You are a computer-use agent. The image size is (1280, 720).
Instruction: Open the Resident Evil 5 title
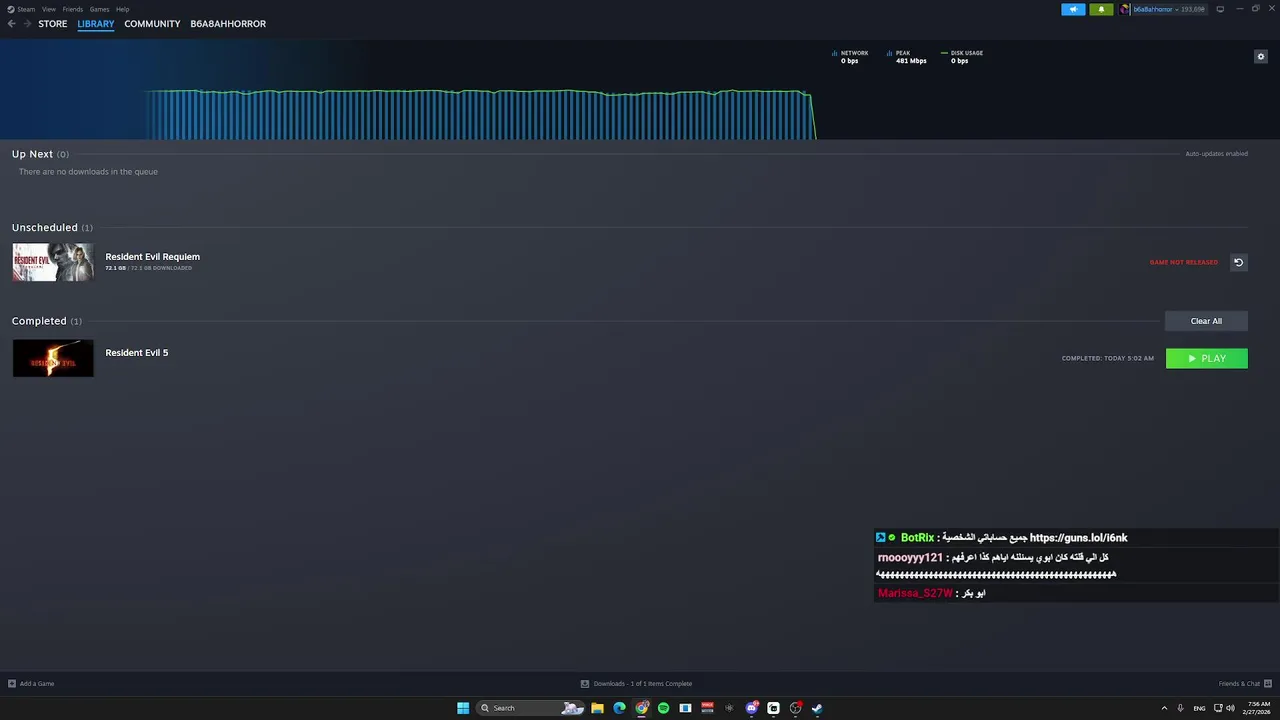(x=137, y=353)
